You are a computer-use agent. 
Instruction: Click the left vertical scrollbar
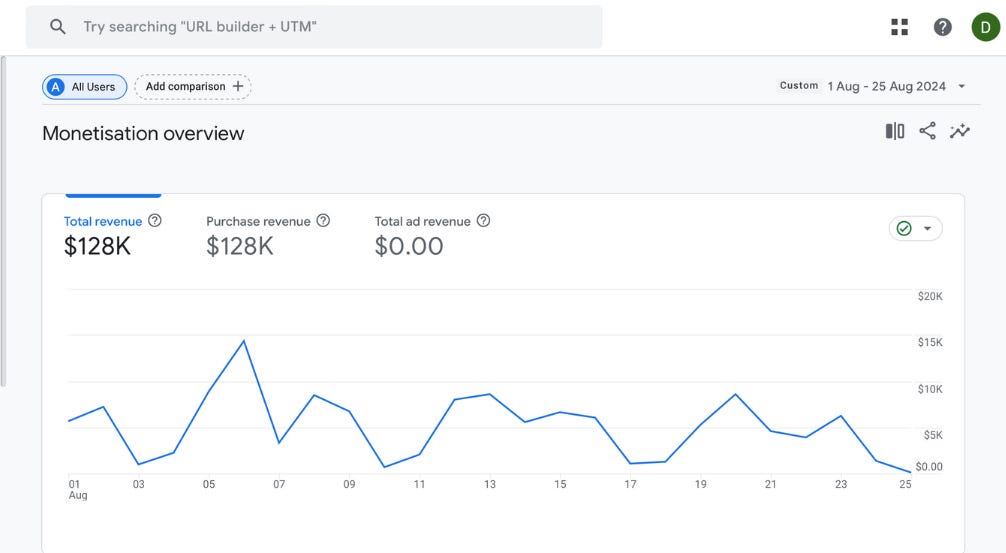tap(4, 220)
